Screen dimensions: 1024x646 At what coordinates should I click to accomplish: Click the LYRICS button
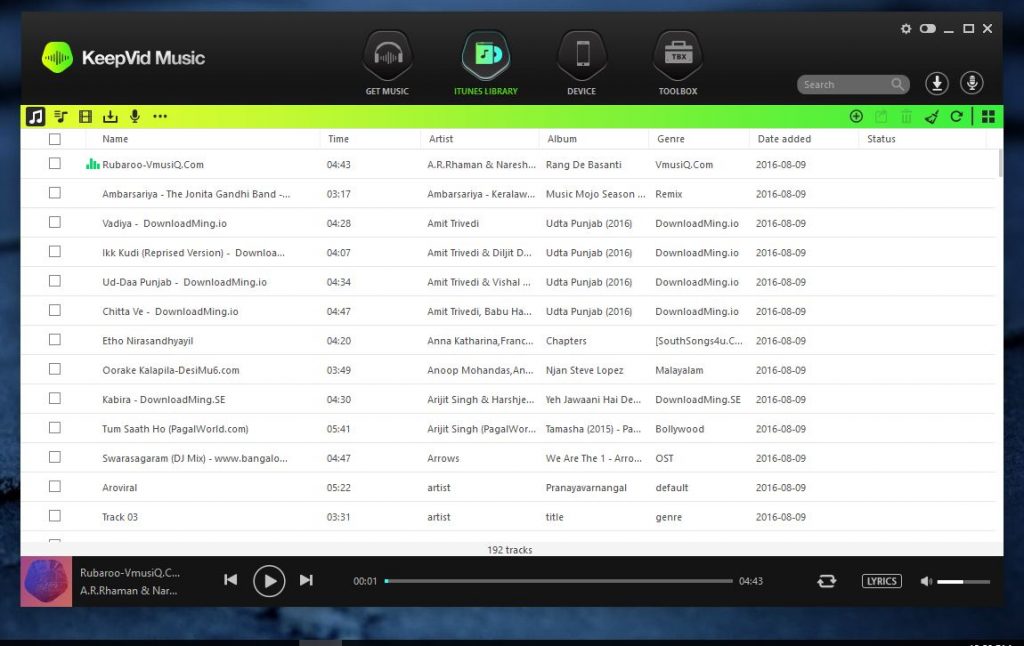coord(881,581)
